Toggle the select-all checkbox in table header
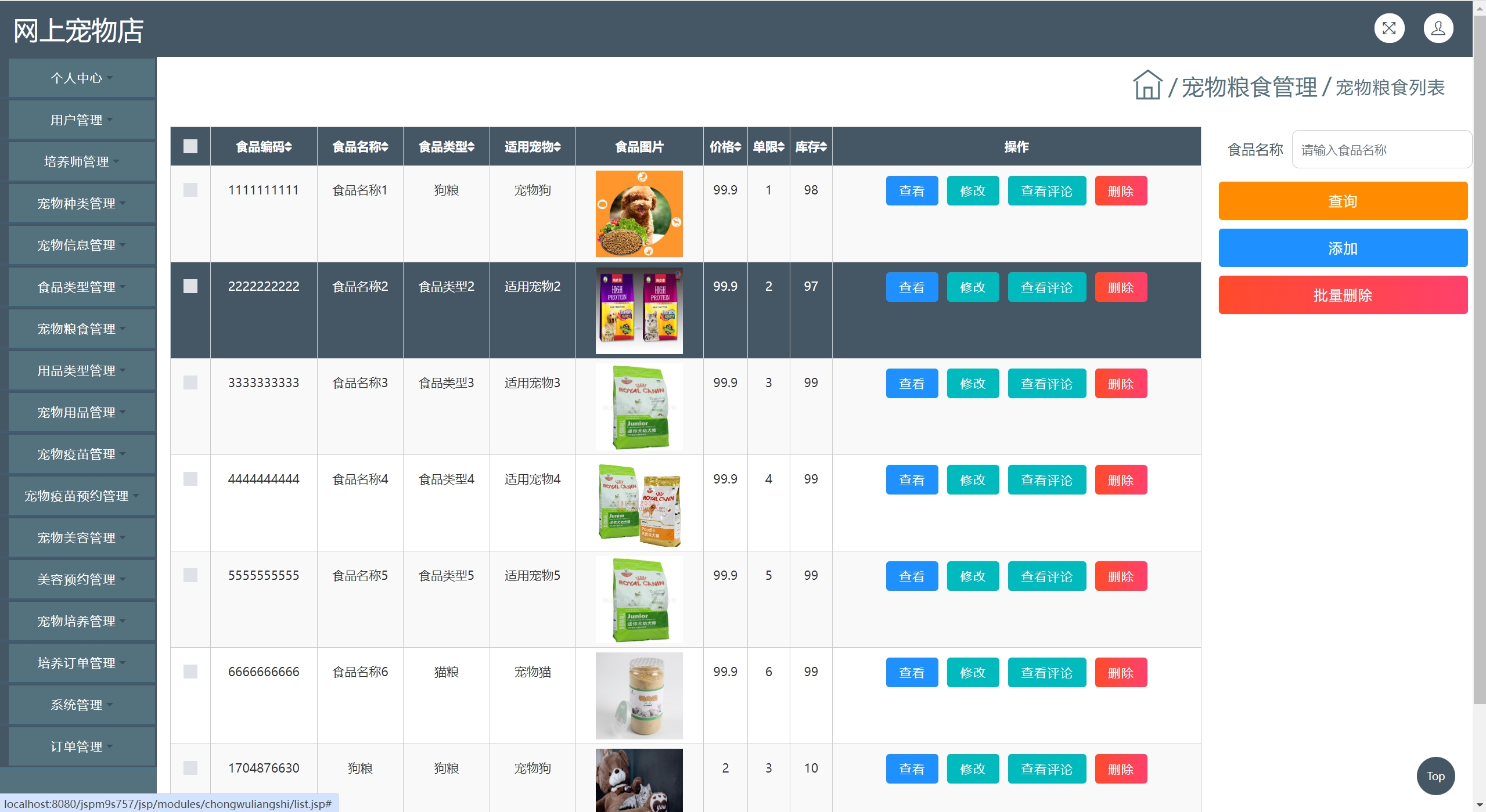 click(190, 146)
